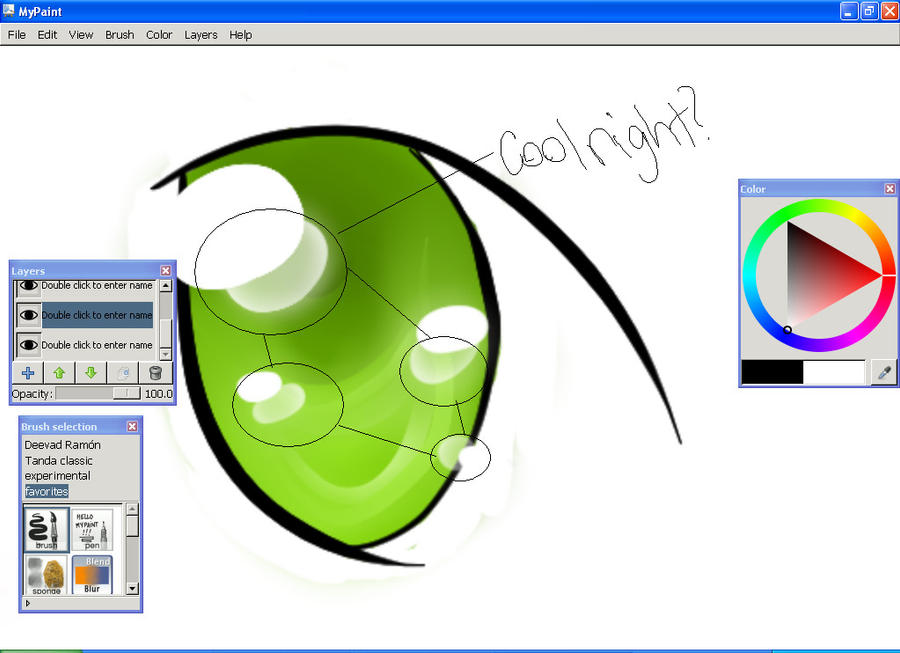Choose the pen brush preset
The height and width of the screenshot is (653, 900).
click(x=92, y=530)
